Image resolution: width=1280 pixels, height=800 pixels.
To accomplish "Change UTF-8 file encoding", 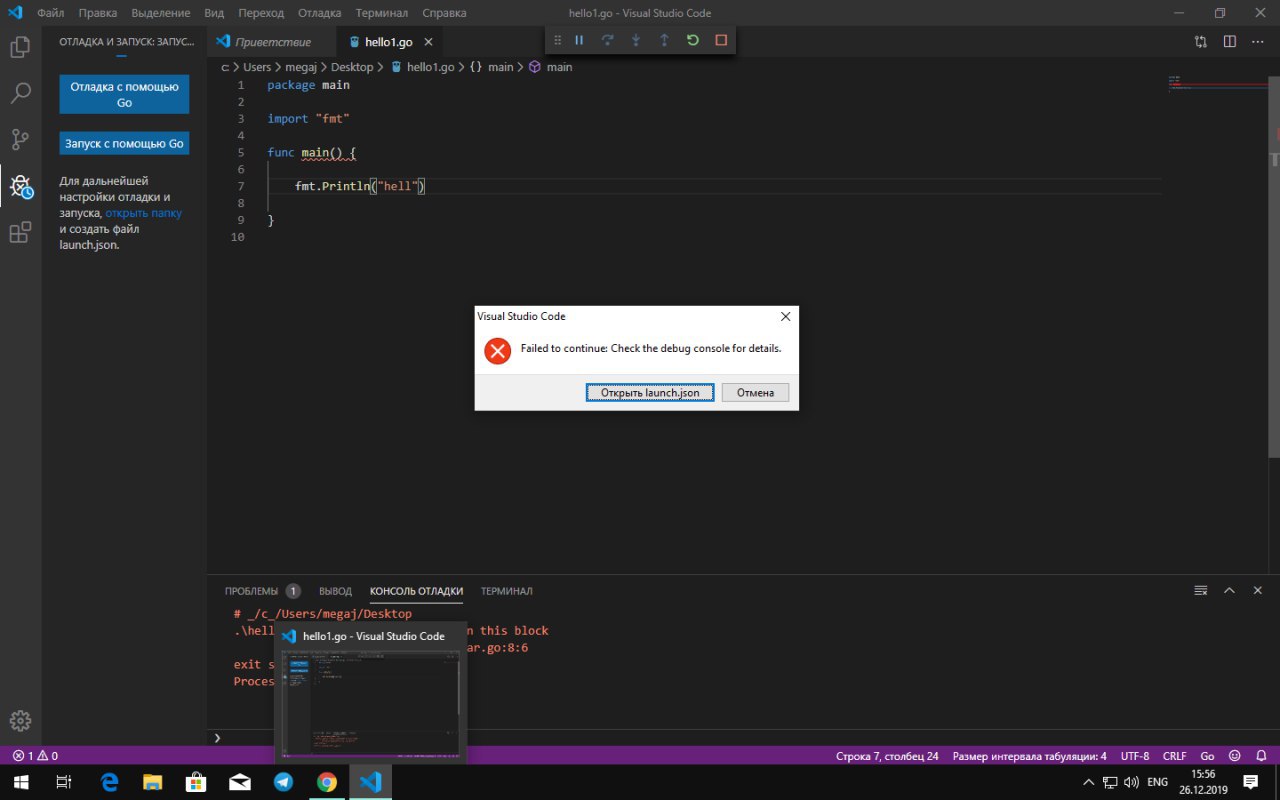I will 1135,756.
